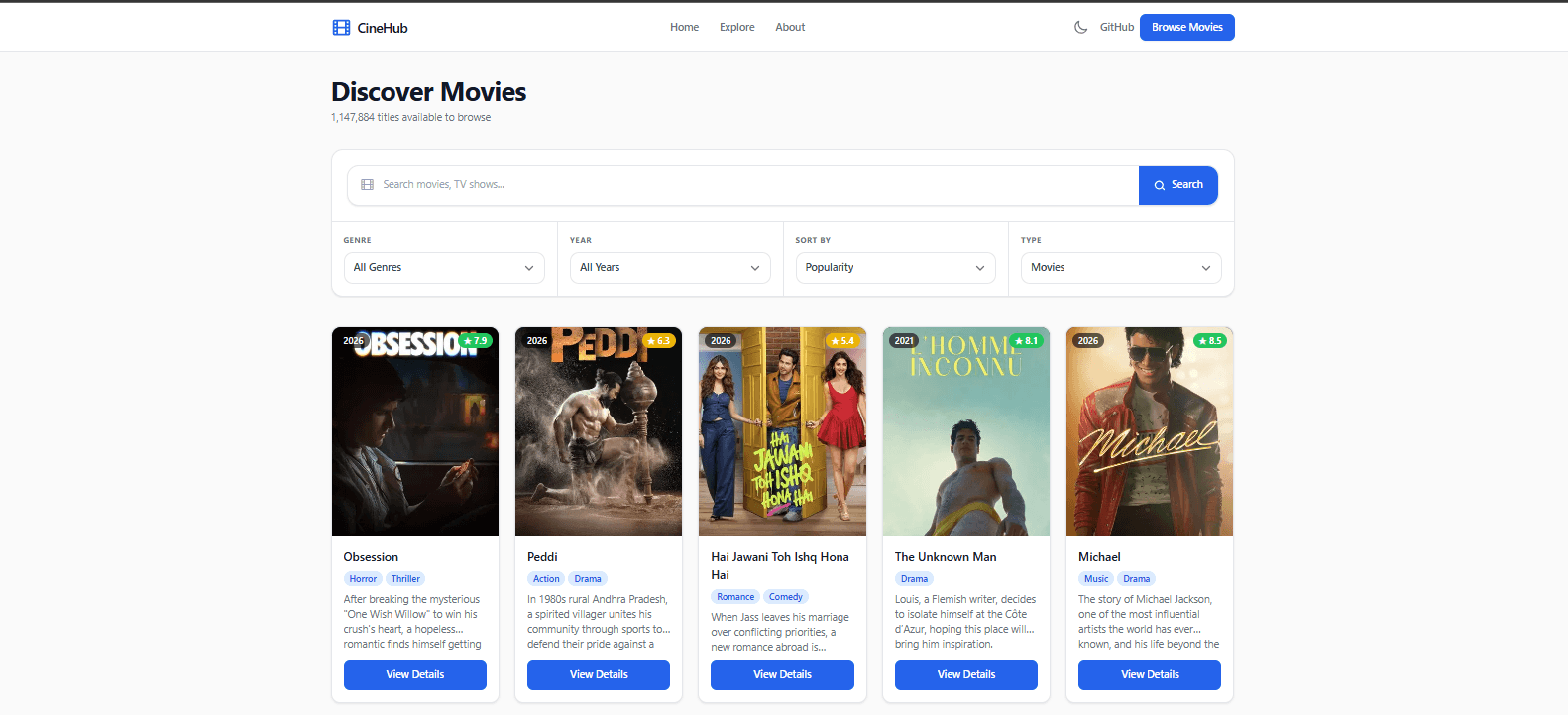Open the GitHub link in header

[x=1117, y=28]
